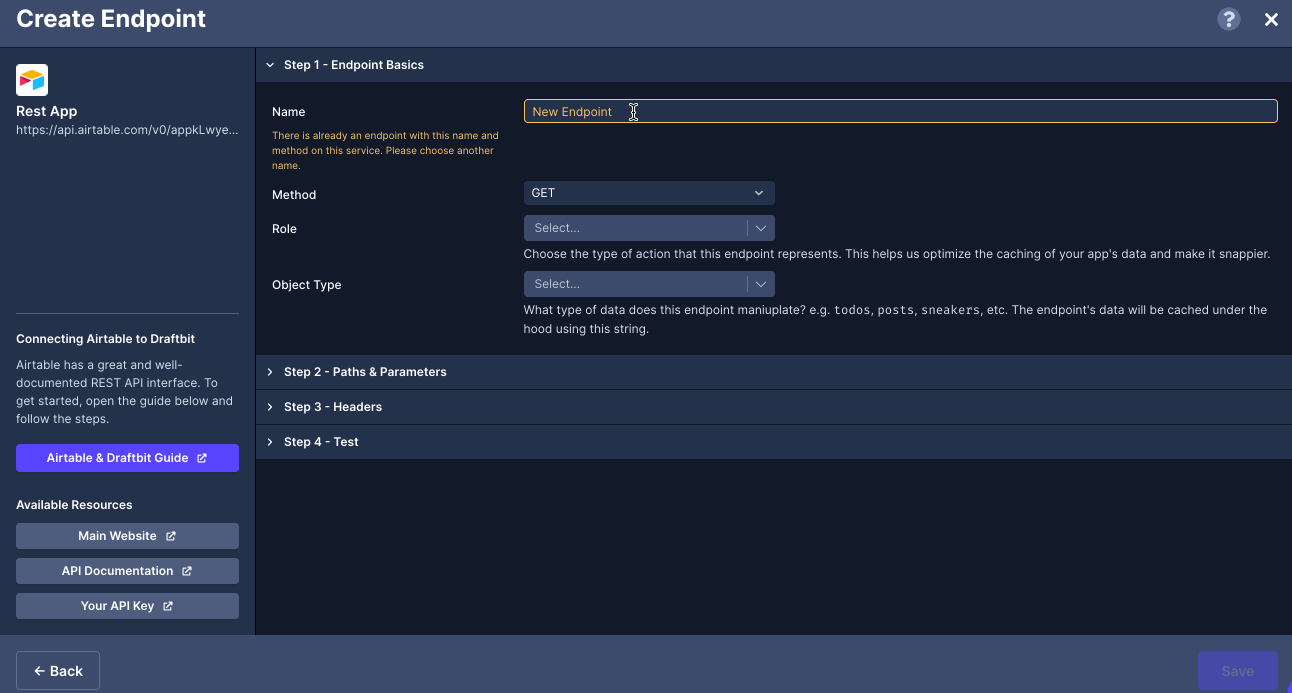This screenshot has width=1292, height=693.
Task: Collapse Step 1 - Endpoint Basics section
Action: 774,65
